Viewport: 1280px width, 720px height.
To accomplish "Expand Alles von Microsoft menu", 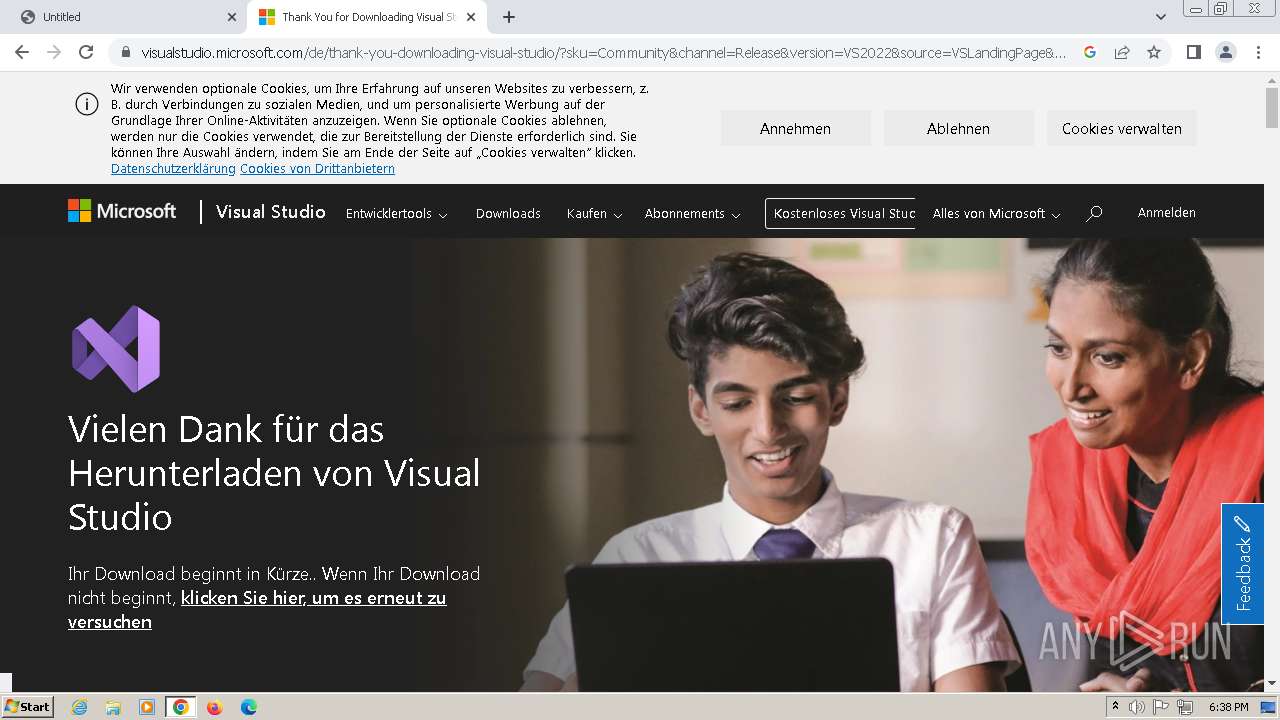I will click(996, 214).
